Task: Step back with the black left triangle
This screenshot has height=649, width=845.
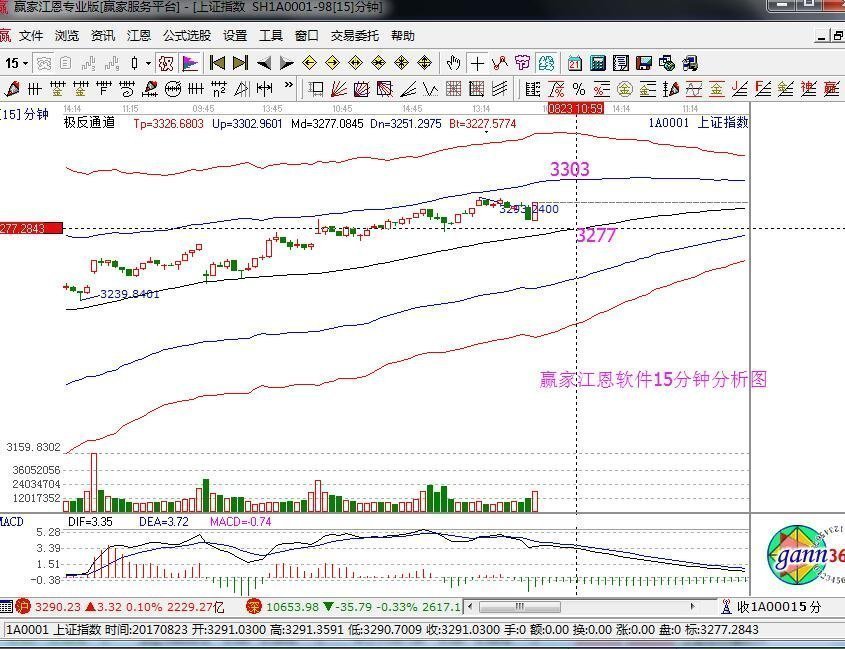Action: coord(264,64)
